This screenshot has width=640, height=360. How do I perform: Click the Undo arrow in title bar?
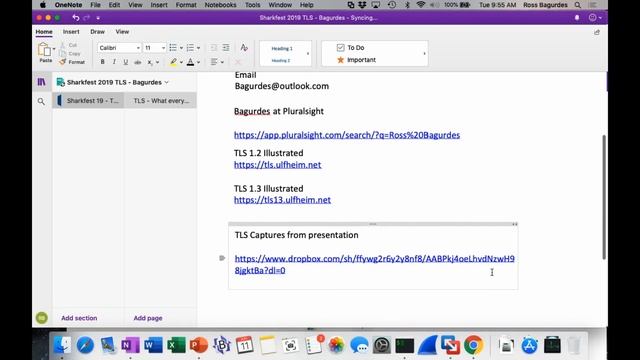coord(76,18)
